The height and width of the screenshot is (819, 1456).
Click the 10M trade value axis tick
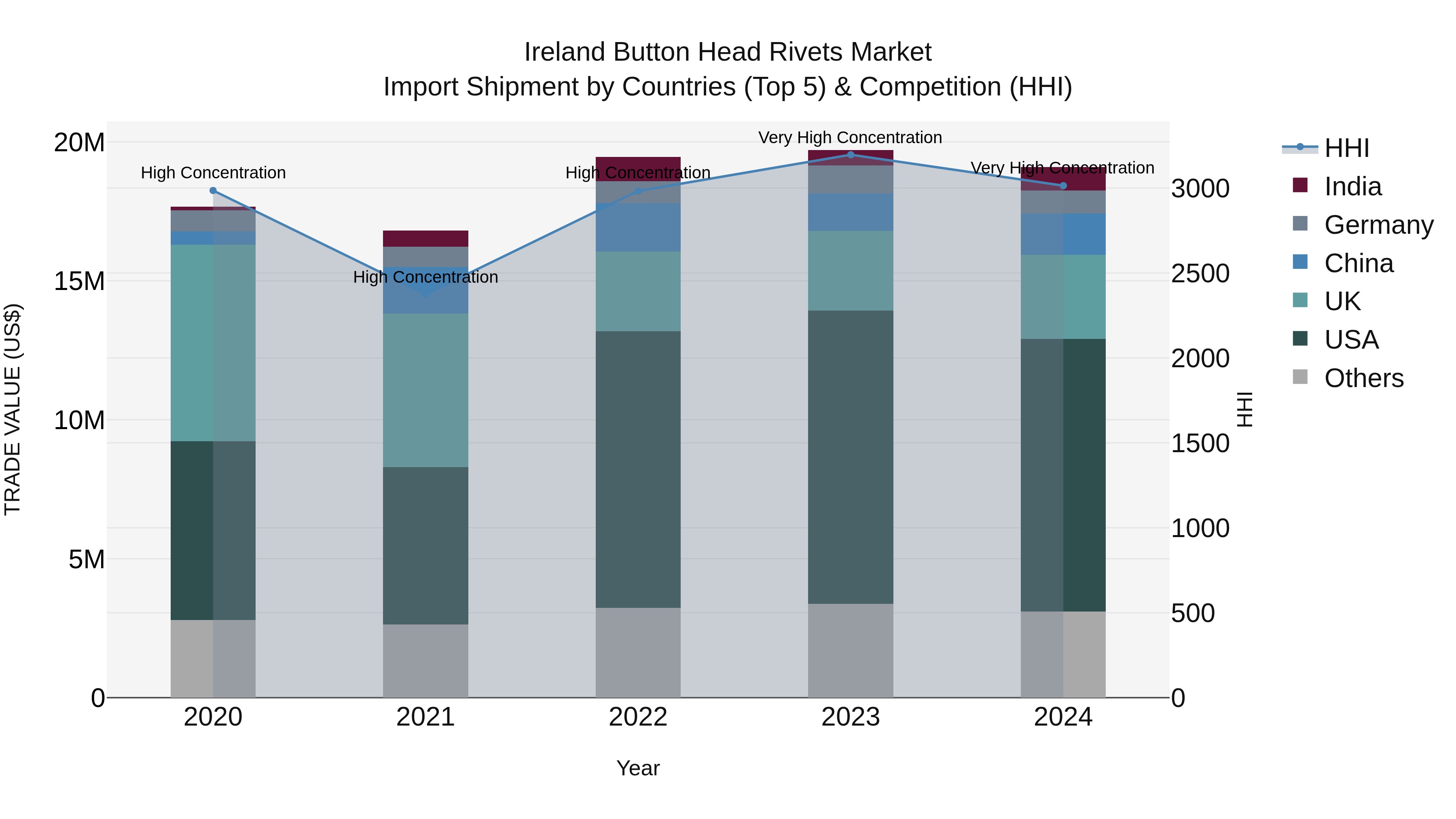(79, 421)
